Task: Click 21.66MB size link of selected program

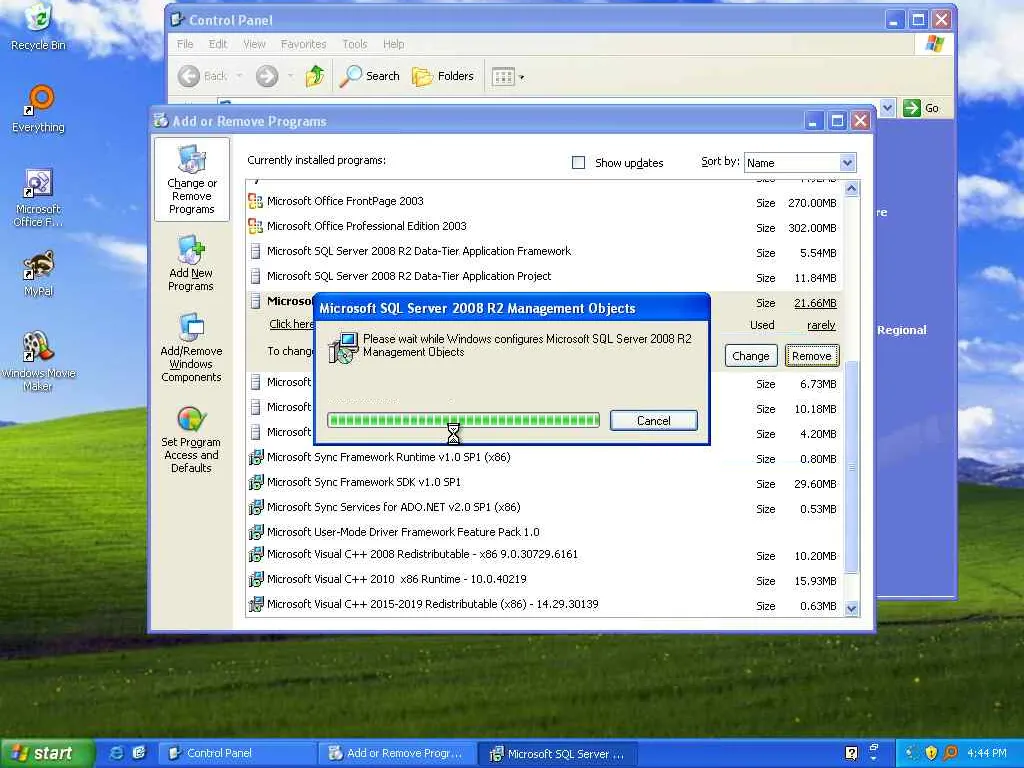Action: coord(815,303)
